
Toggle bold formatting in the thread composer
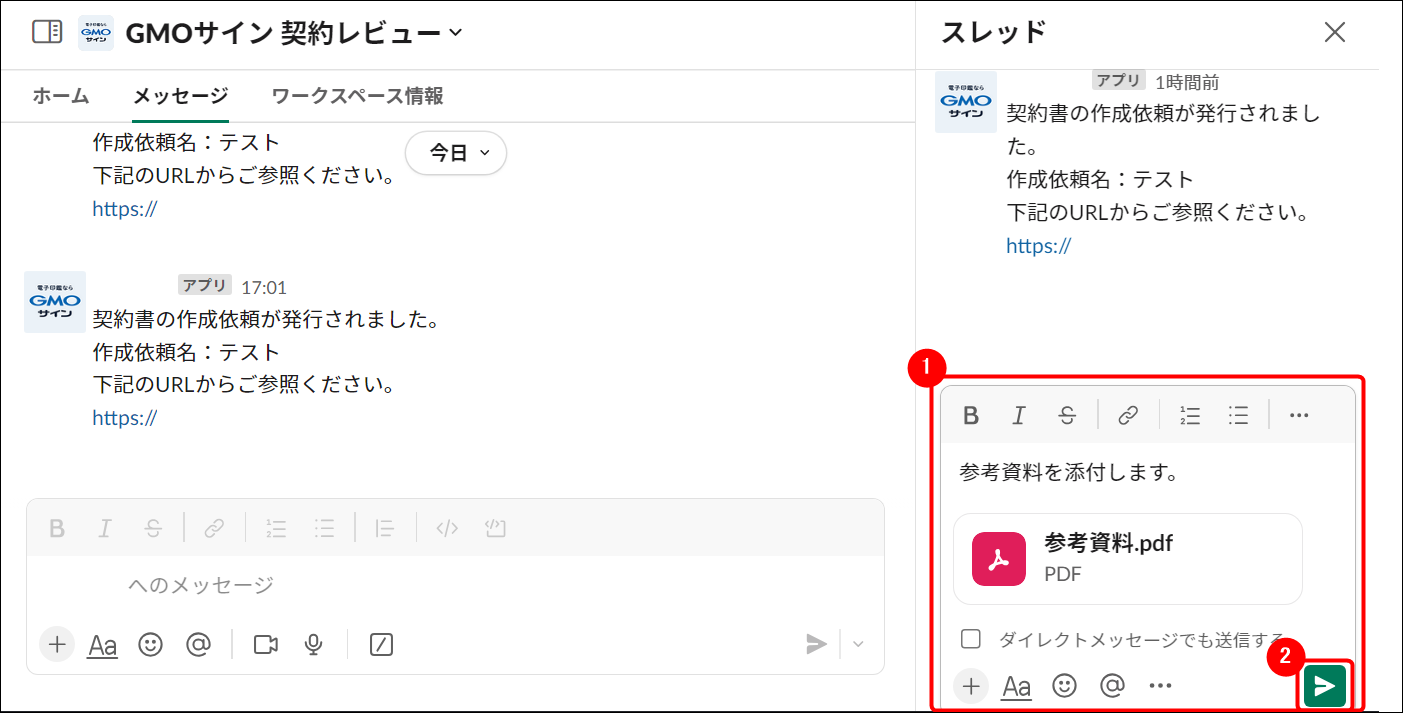click(x=971, y=415)
